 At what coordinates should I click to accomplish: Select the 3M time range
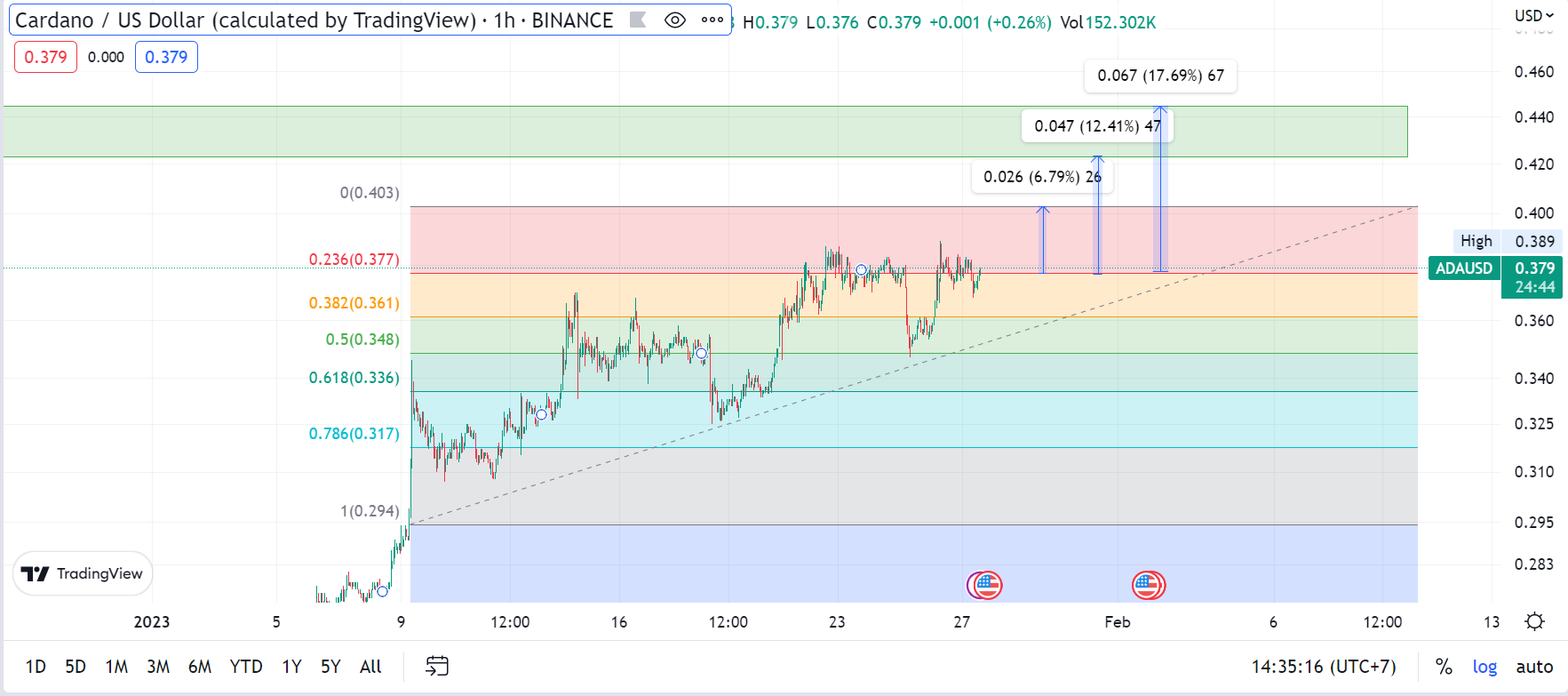158,667
